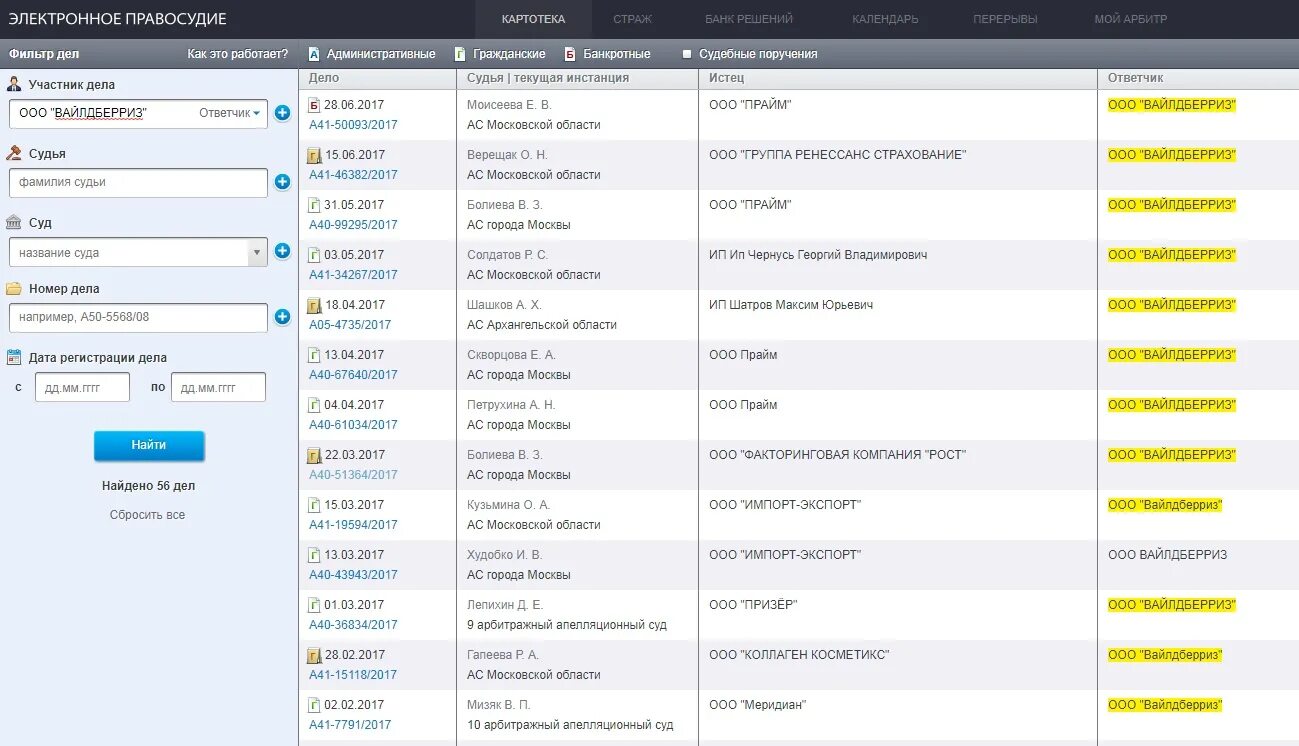This screenshot has width=1299, height=746.
Task: Click the civil icon dated 15.03.2017
Action: click(x=314, y=505)
